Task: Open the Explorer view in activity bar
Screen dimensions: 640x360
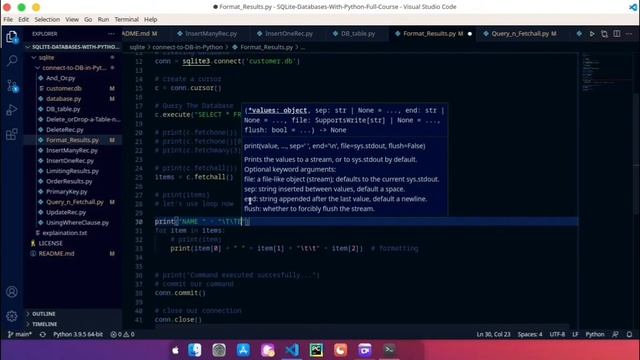Action: point(12,37)
